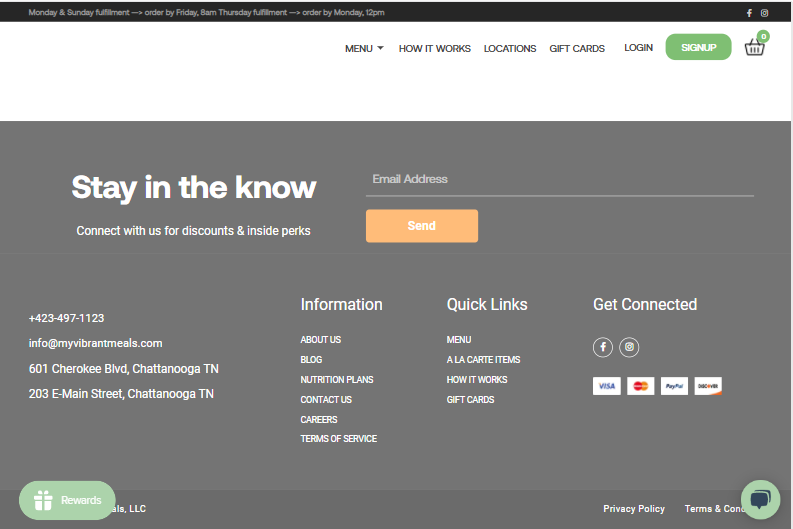Open HOW IT WORKS under Quick Links
Viewport: 793px width, 529px height.
pyautogui.click(x=477, y=380)
